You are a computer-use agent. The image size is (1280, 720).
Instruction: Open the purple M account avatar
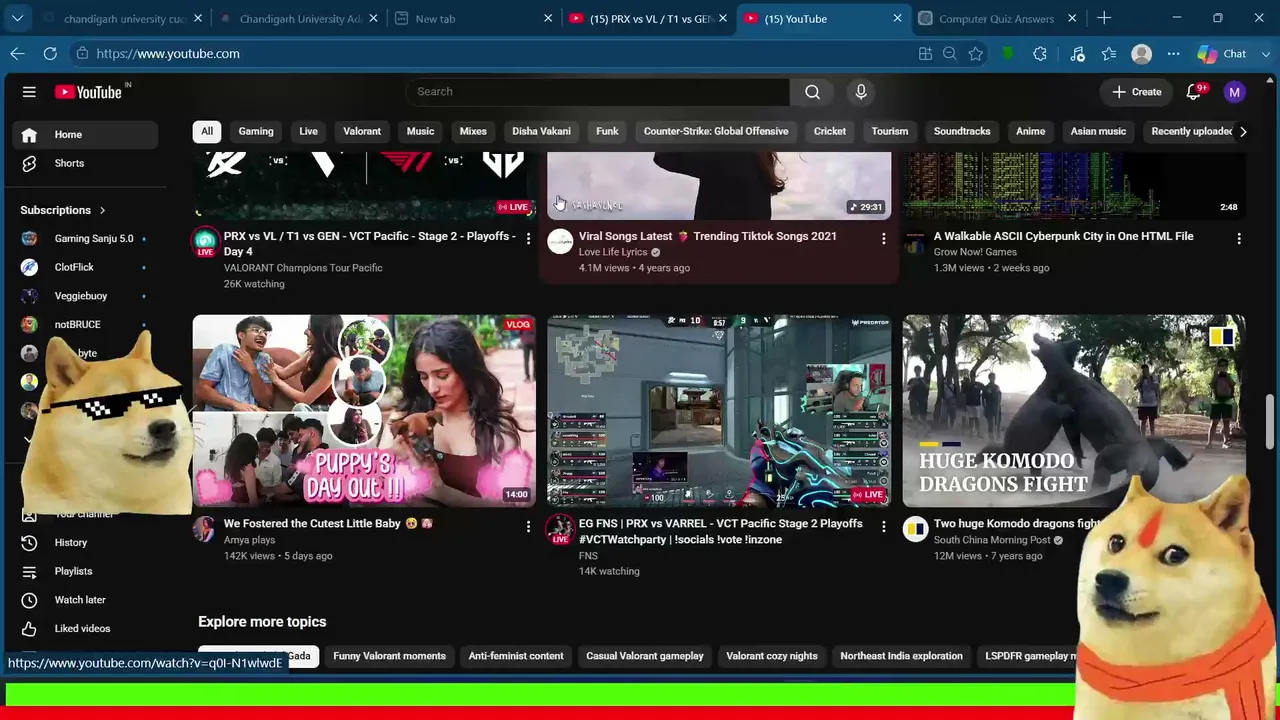1235,92
